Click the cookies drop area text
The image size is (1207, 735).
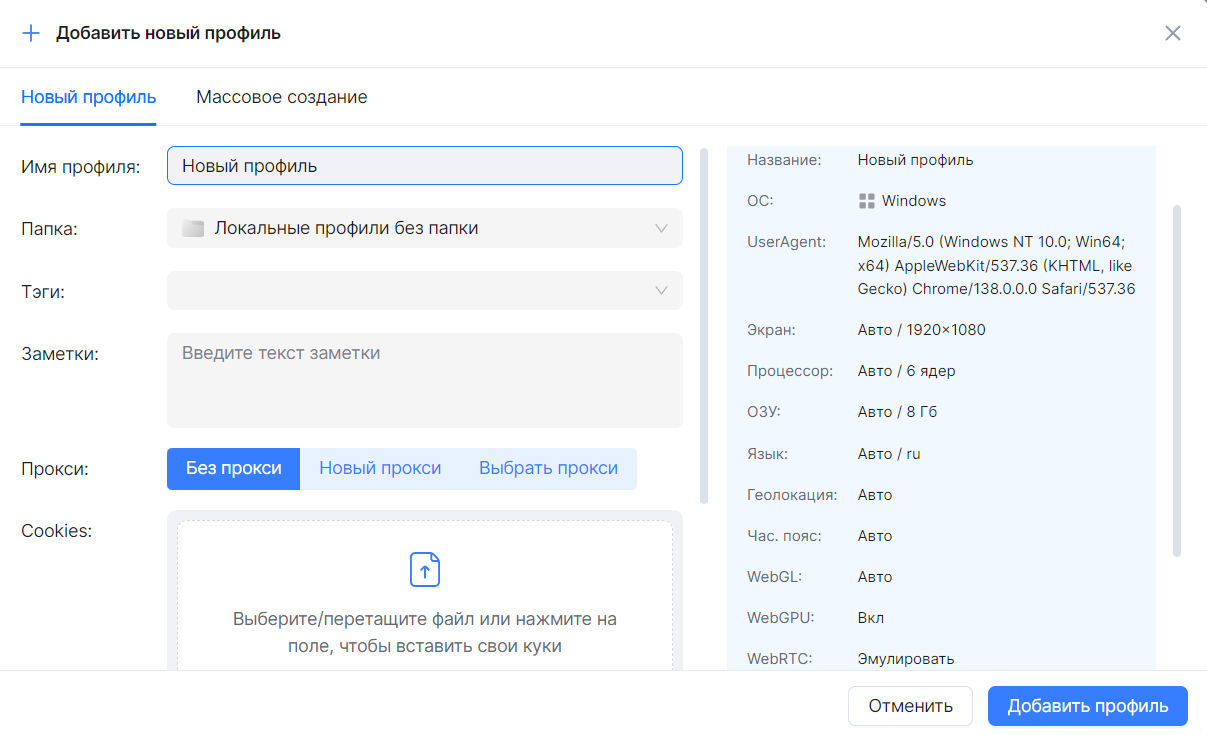425,633
